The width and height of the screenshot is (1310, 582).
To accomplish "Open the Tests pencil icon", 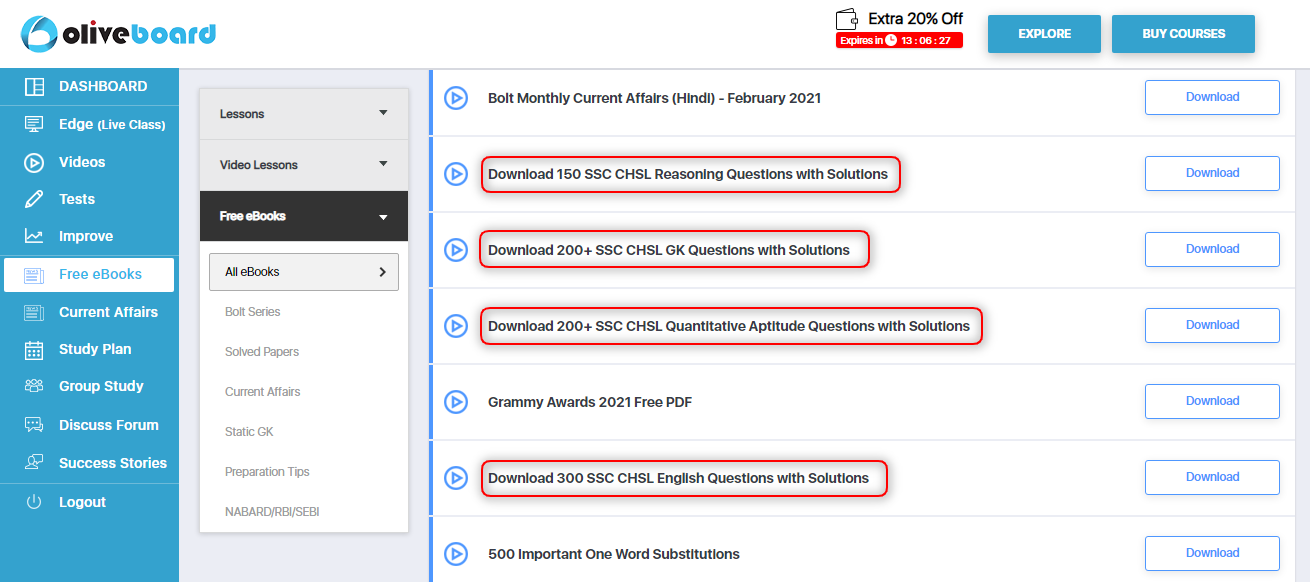I will click(x=34, y=199).
